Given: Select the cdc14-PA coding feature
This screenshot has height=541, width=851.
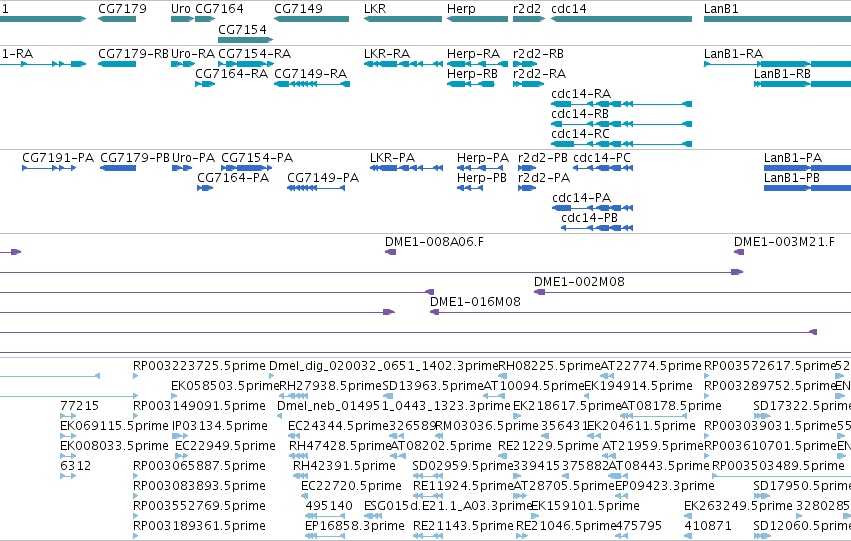Looking at the screenshot, I should (593, 208).
